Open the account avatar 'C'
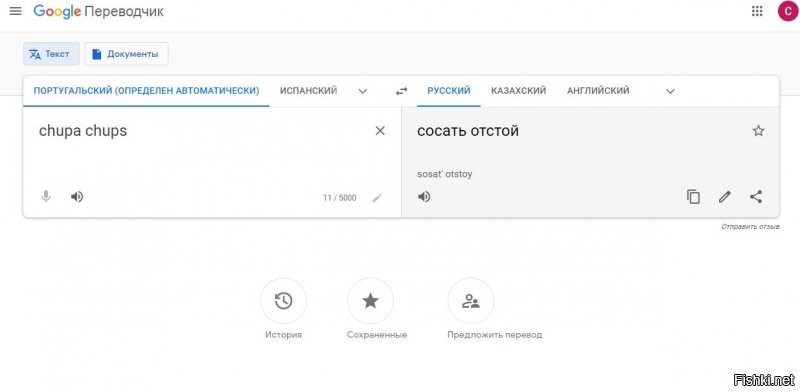The image size is (800, 392). click(x=788, y=11)
